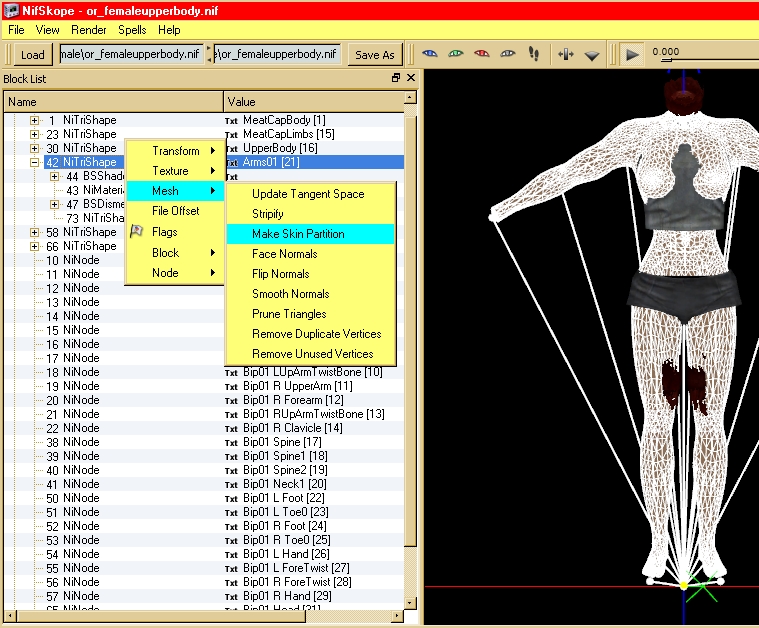This screenshot has width=759, height=628.
Task: Expand block 47 BSDismember child
Action: [x=55, y=204]
